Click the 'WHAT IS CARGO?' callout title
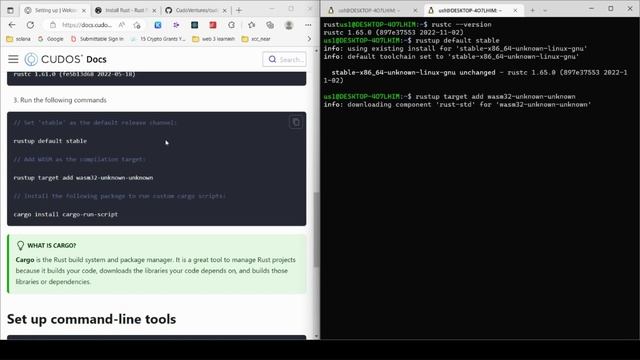Viewport: 640px width, 360px height. [51, 245]
